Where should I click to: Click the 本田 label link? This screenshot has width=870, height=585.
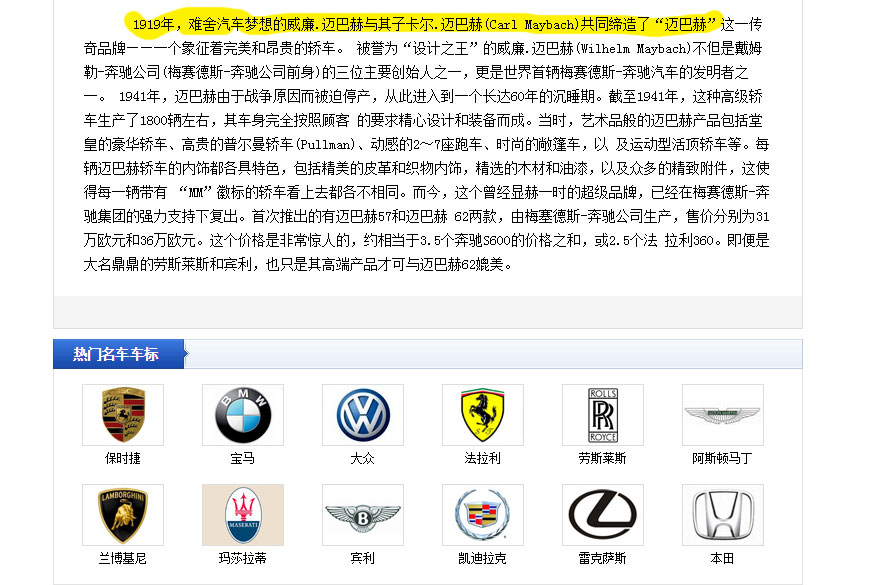pos(722,558)
